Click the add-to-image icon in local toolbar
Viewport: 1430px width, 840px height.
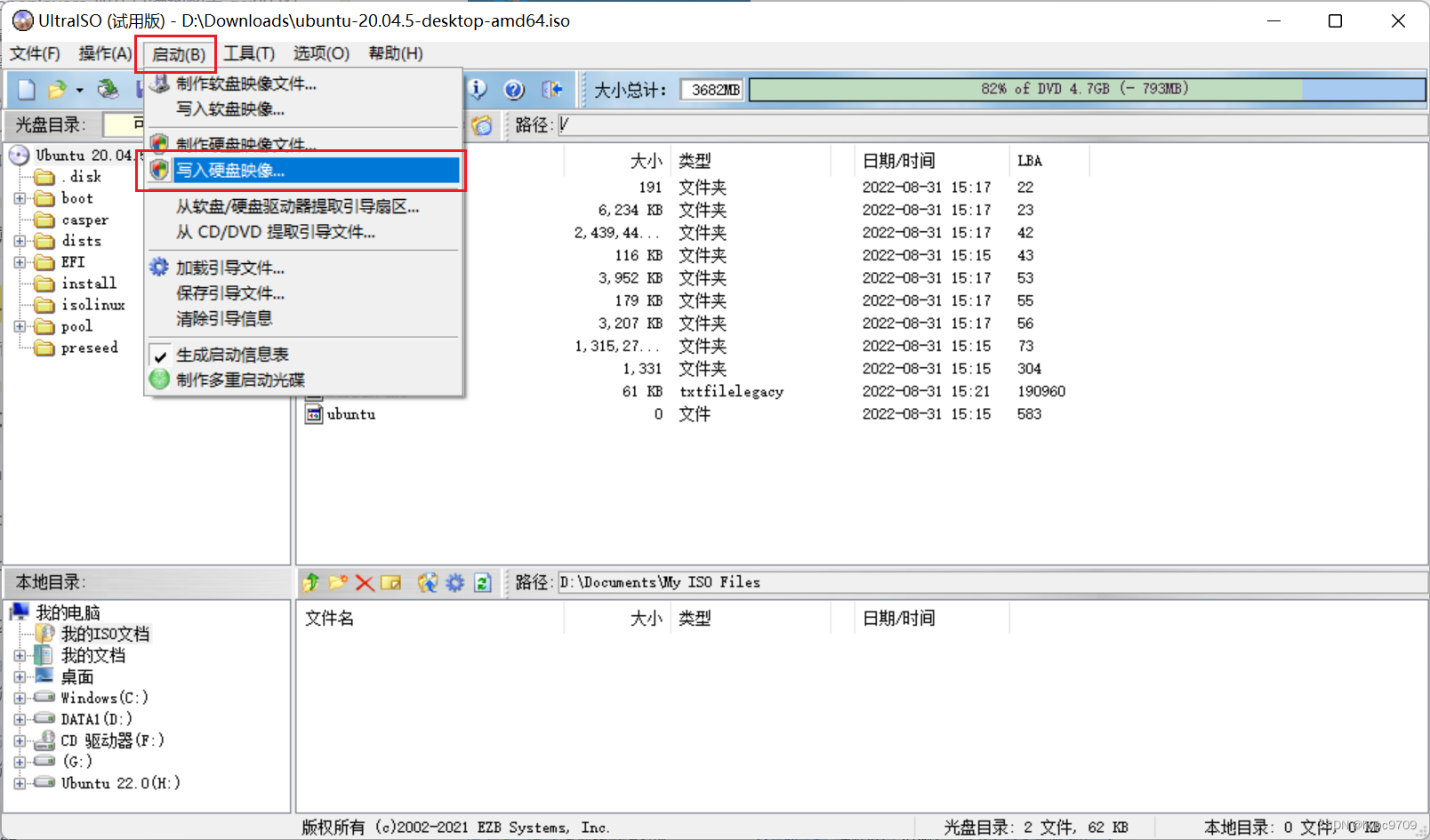tap(428, 582)
